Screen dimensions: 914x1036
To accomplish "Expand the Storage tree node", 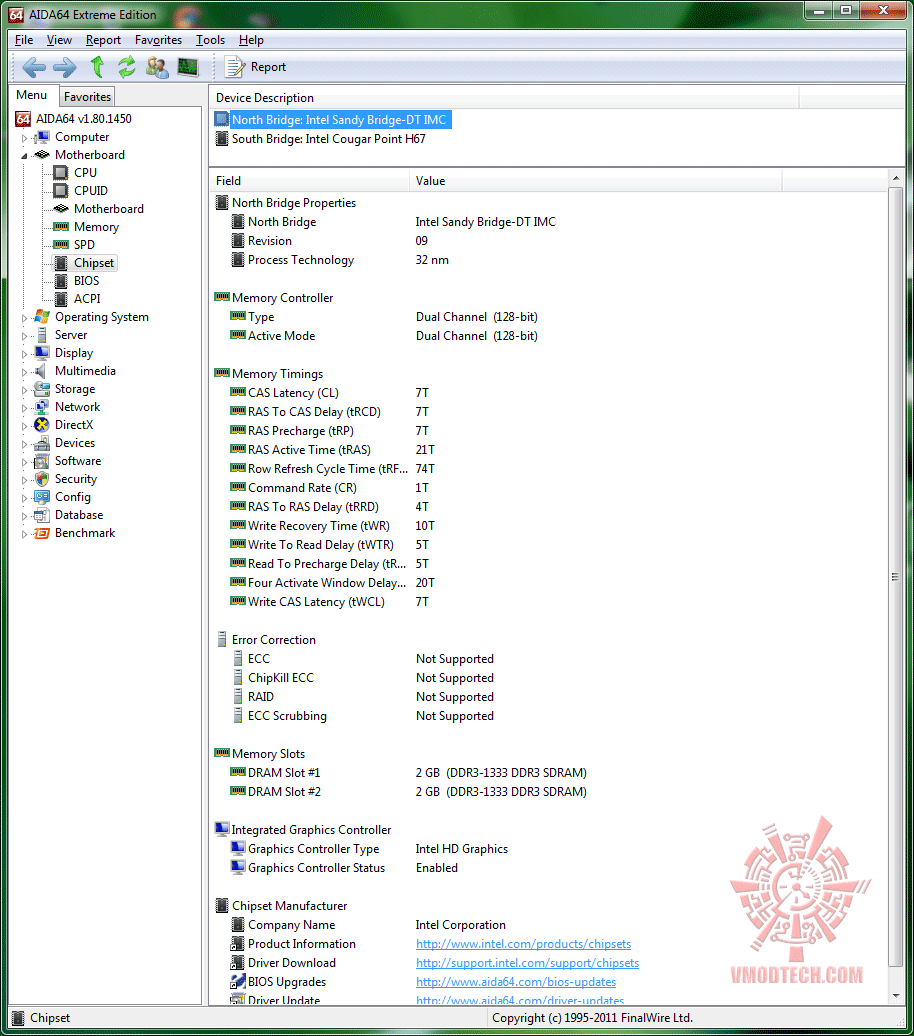I will pyautogui.click(x=24, y=390).
